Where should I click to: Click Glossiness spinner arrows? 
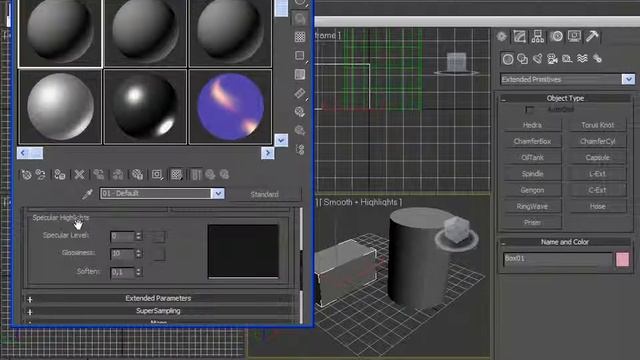click(x=139, y=253)
